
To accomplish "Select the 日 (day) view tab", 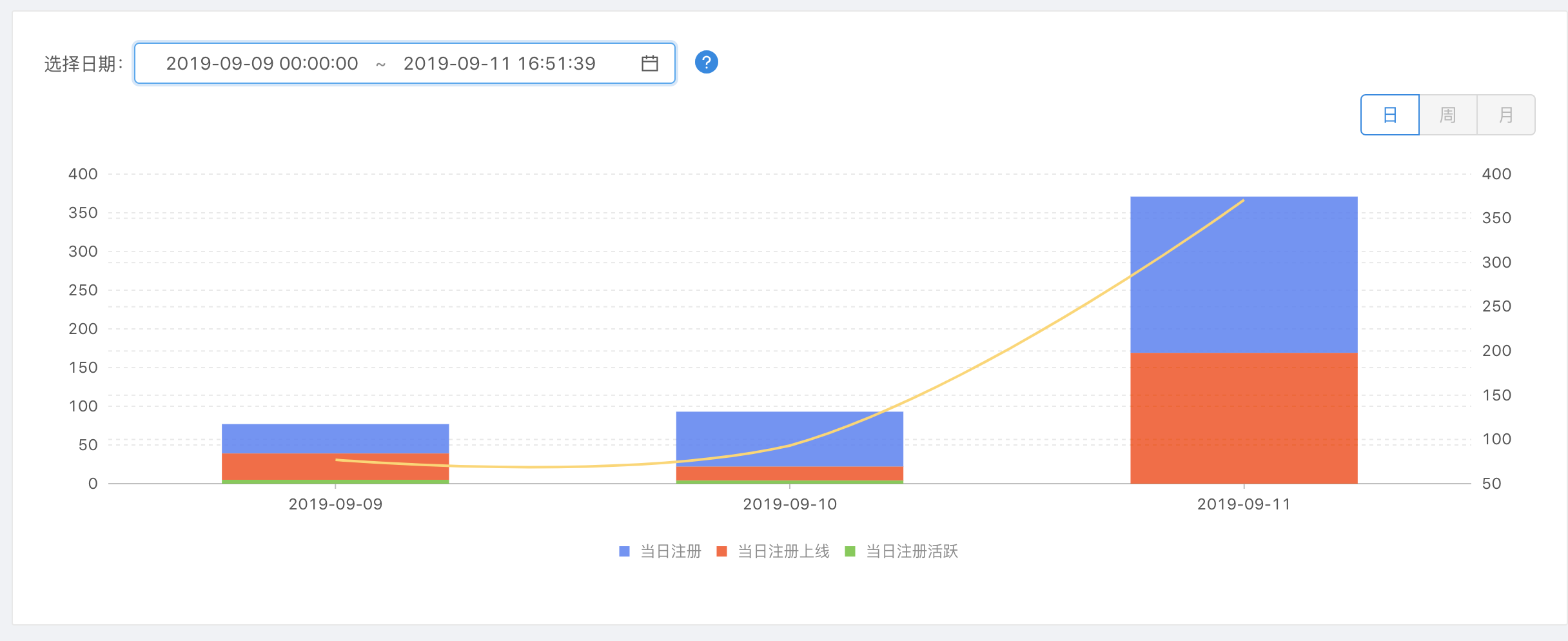I will point(1389,115).
